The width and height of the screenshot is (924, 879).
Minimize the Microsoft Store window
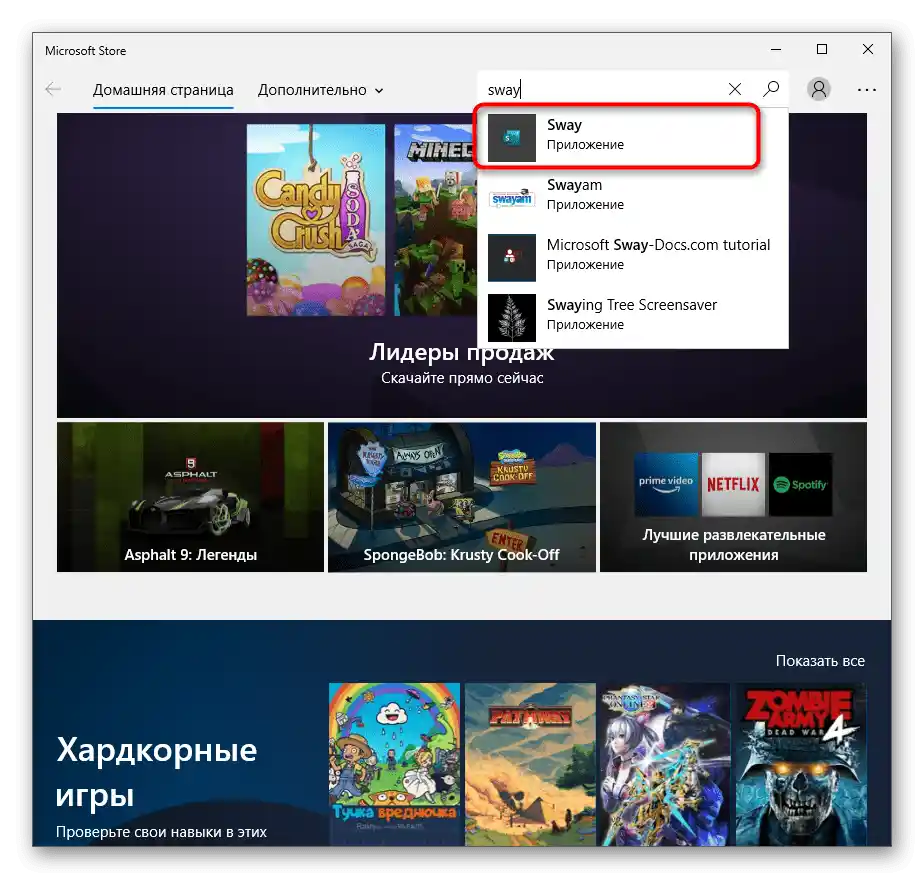pos(776,50)
